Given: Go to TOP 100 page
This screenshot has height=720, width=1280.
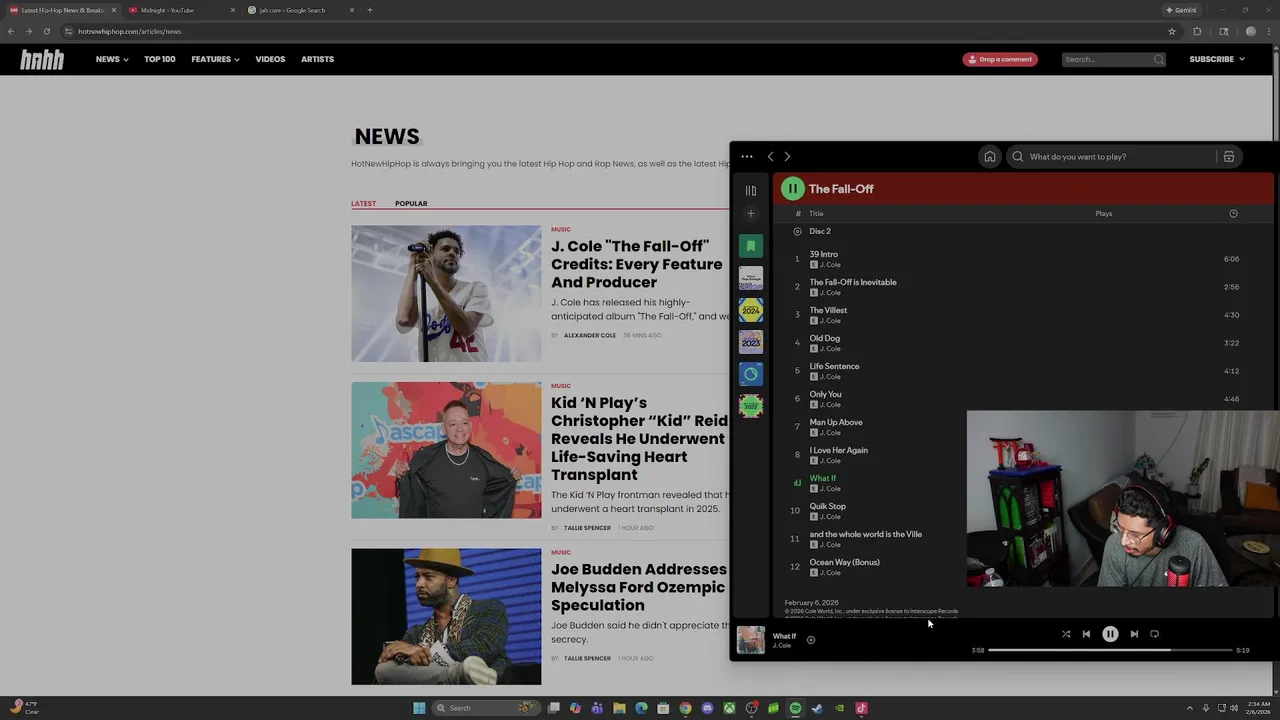Looking at the screenshot, I should pos(159,59).
